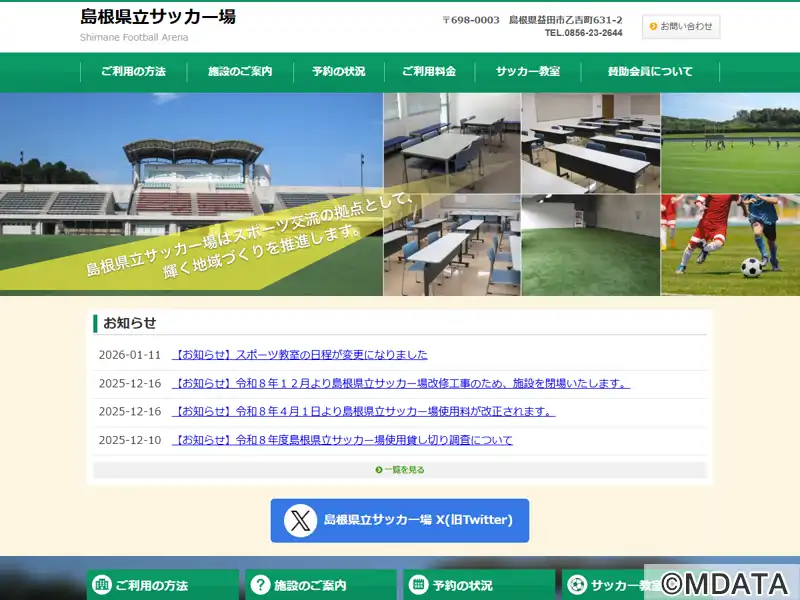Viewport: 800px width, 600px height.
Task: Click the soccer players photo thumbnail
Action: 730,245
